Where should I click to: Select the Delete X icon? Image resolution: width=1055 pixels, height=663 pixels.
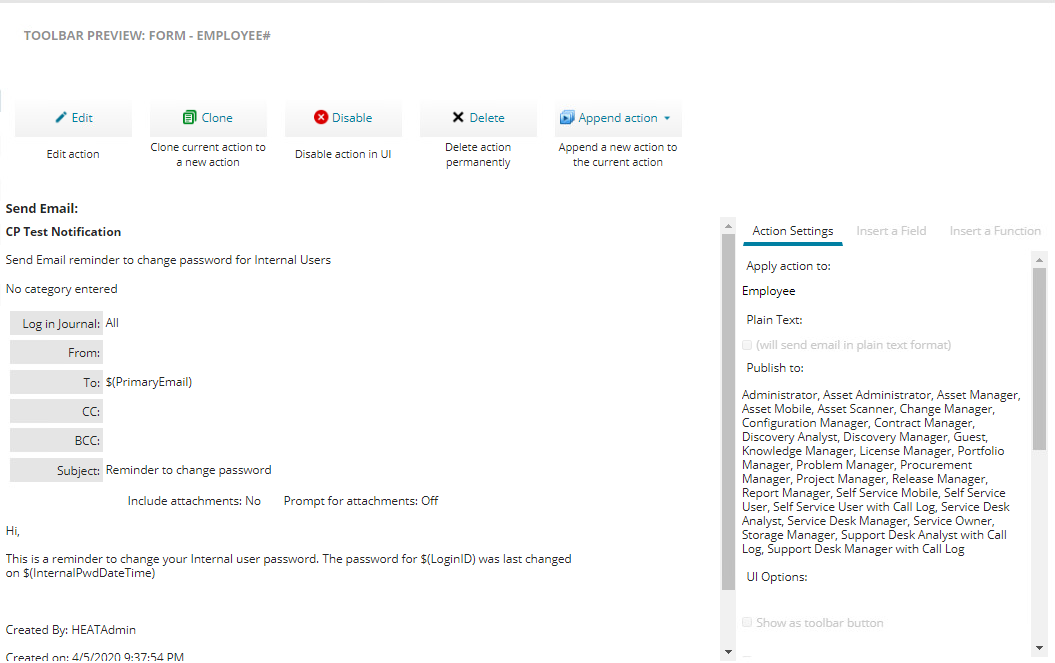456,117
